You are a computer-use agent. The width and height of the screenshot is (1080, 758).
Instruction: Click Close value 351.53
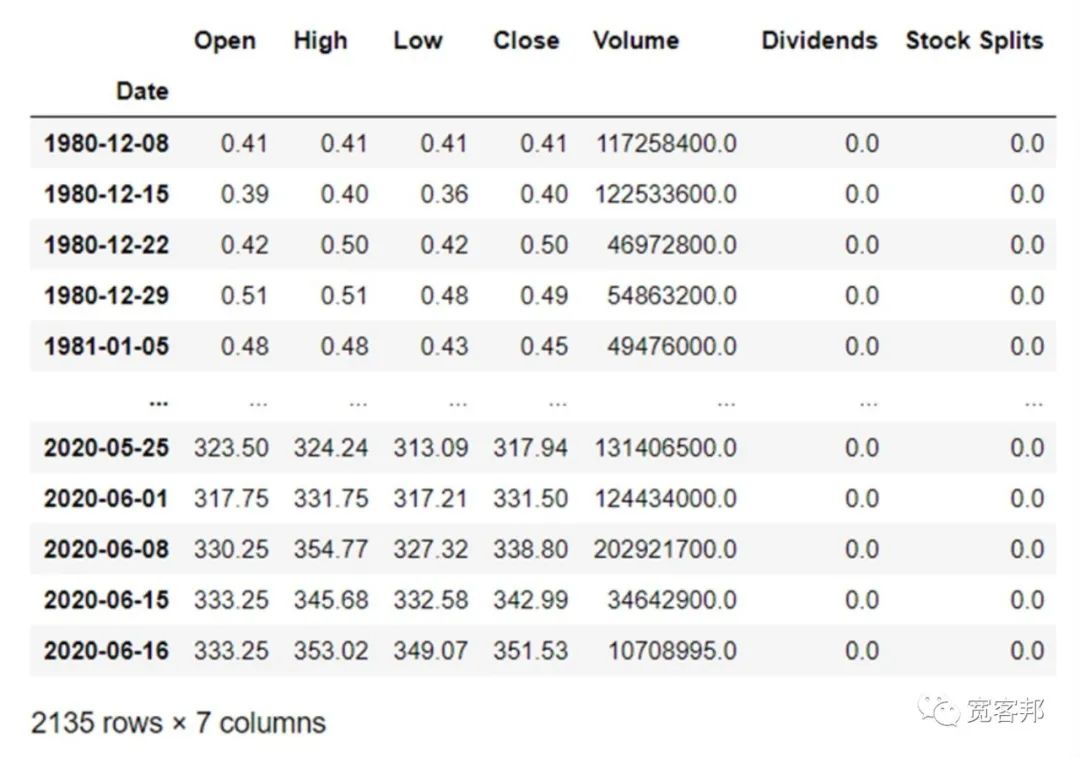coord(530,651)
